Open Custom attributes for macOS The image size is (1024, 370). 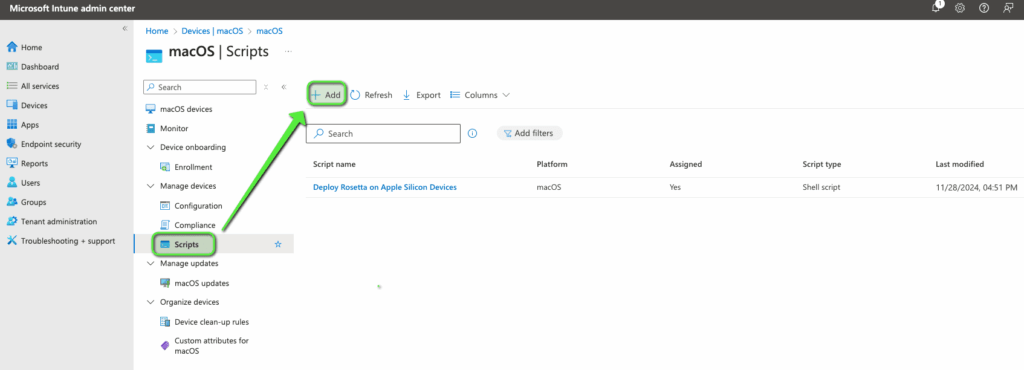coord(204,346)
